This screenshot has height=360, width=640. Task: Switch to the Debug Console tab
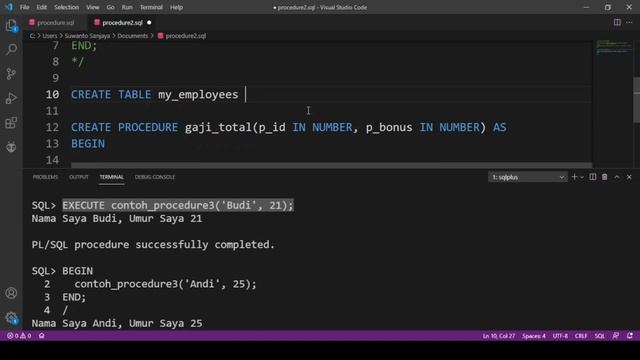tap(155, 177)
